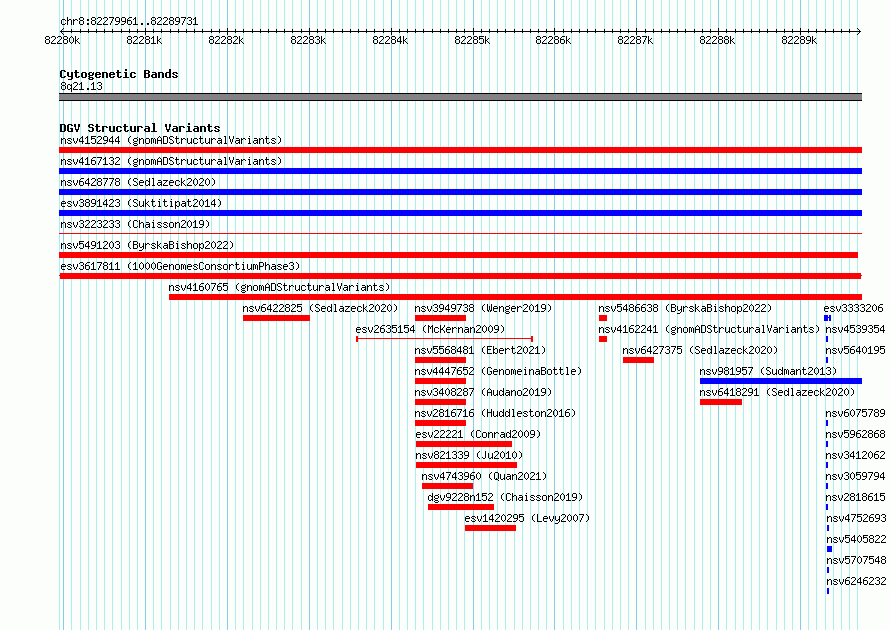Click the nsv4152944 gnomAD variant label
Image resolution: width=890 pixels, height=630 pixels.
[171, 140]
